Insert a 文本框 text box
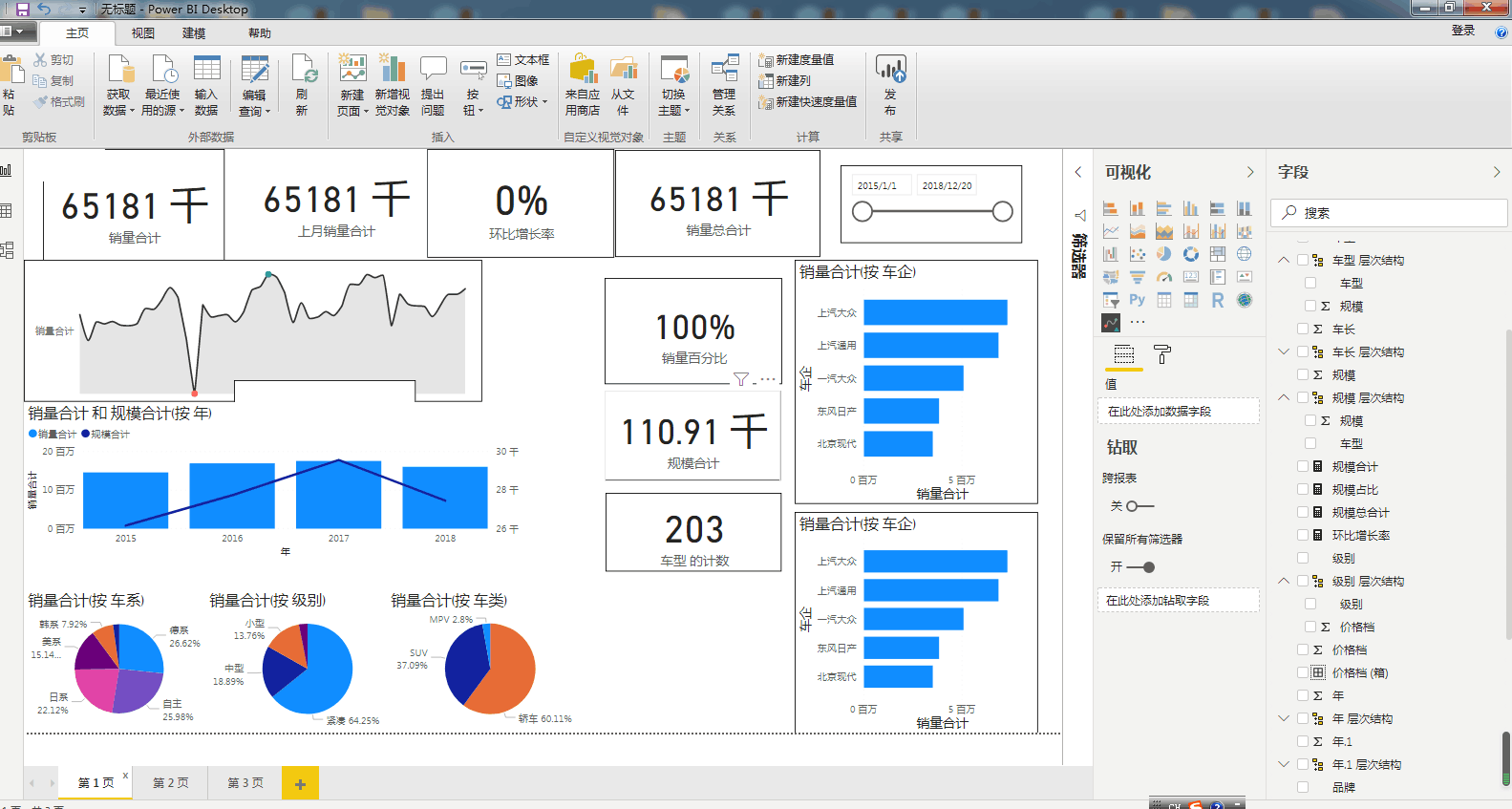Image resolution: width=1512 pixels, height=809 pixels. tap(523, 59)
